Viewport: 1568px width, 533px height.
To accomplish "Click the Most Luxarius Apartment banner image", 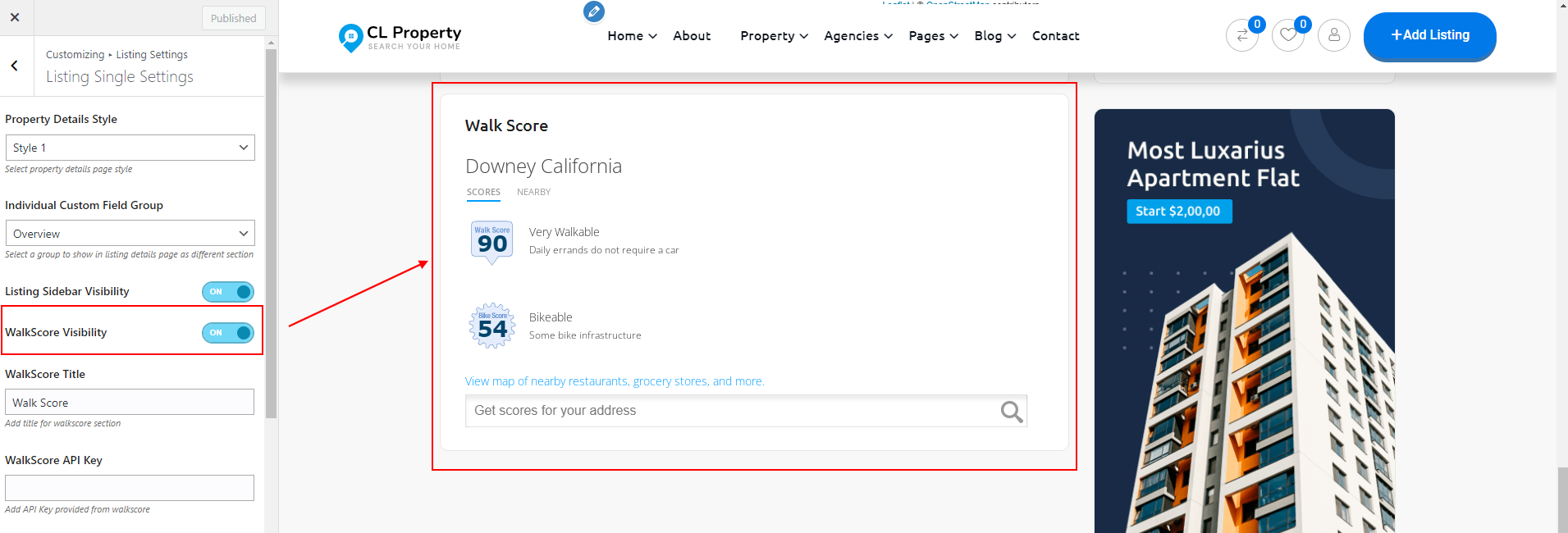I will pyautogui.click(x=1244, y=321).
